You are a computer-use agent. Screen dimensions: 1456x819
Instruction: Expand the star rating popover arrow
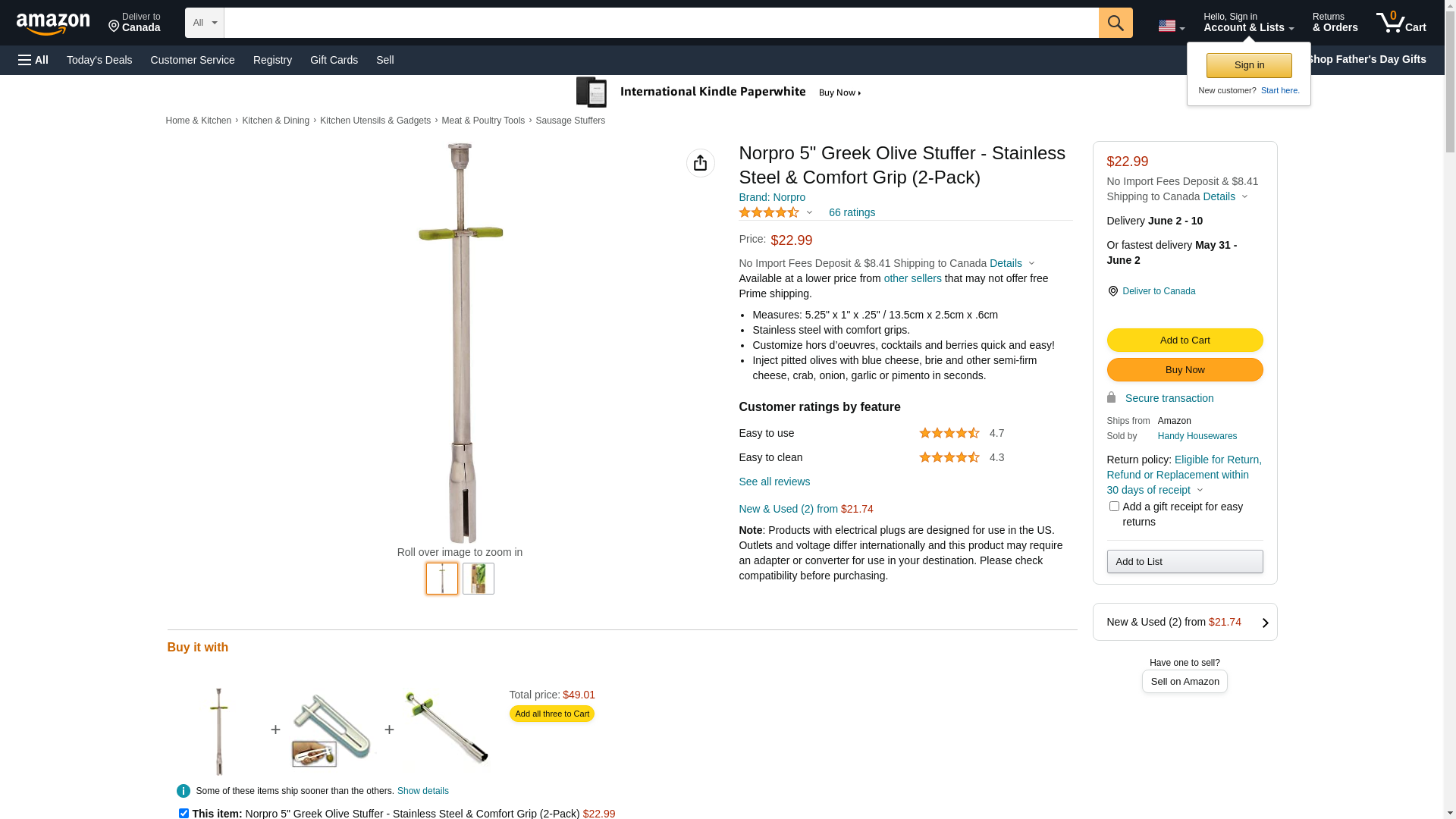pos(809,213)
